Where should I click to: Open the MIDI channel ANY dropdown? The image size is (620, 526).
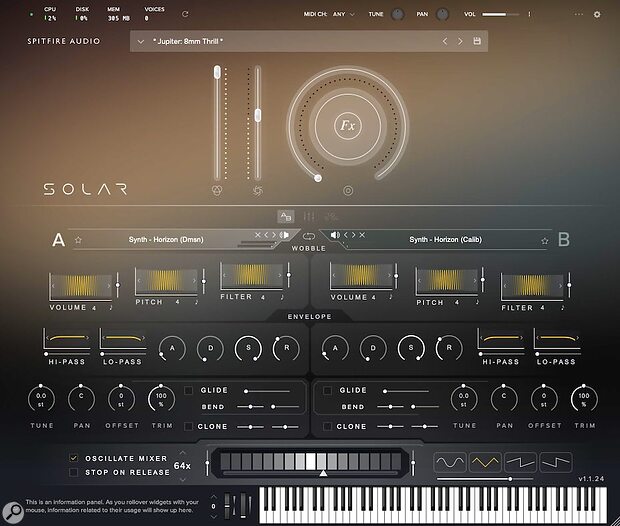344,14
